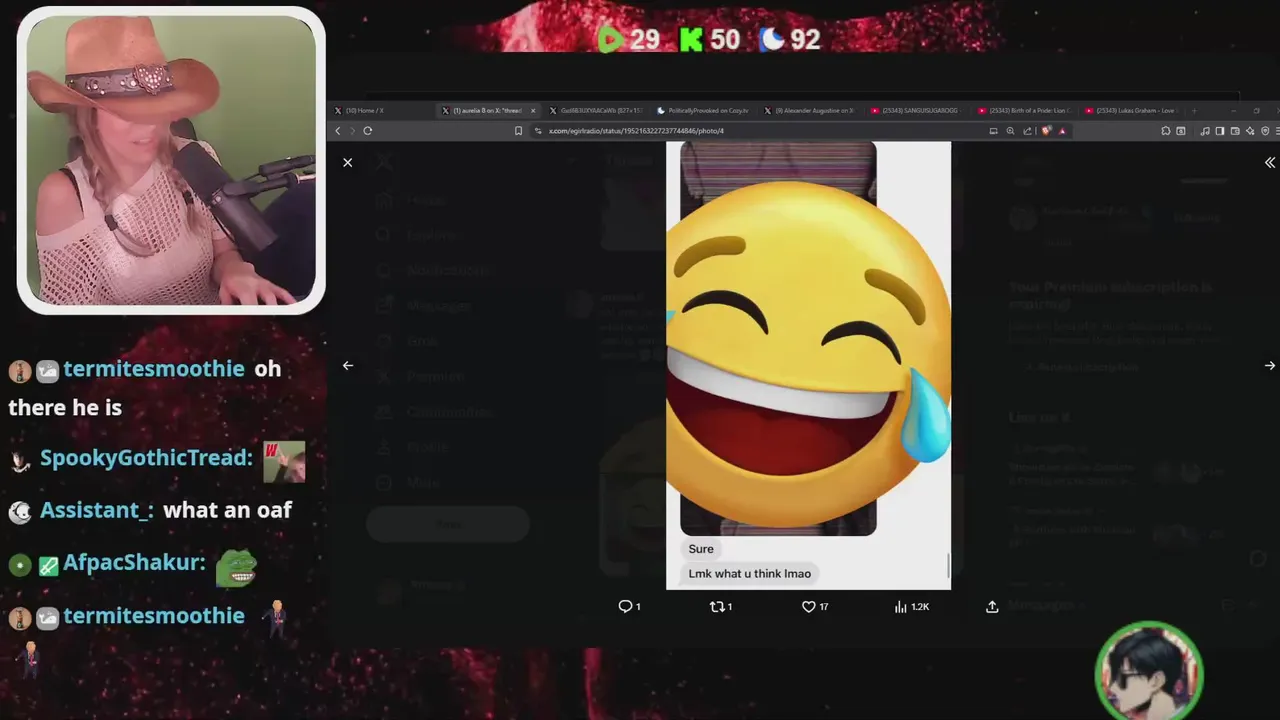Screen dimensions: 1280x720
Task: Open replies on the post
Action: [629, 606]
